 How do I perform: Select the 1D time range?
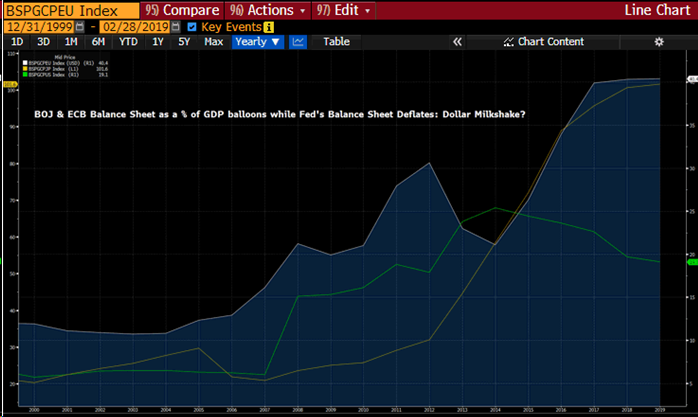(17, 42)
